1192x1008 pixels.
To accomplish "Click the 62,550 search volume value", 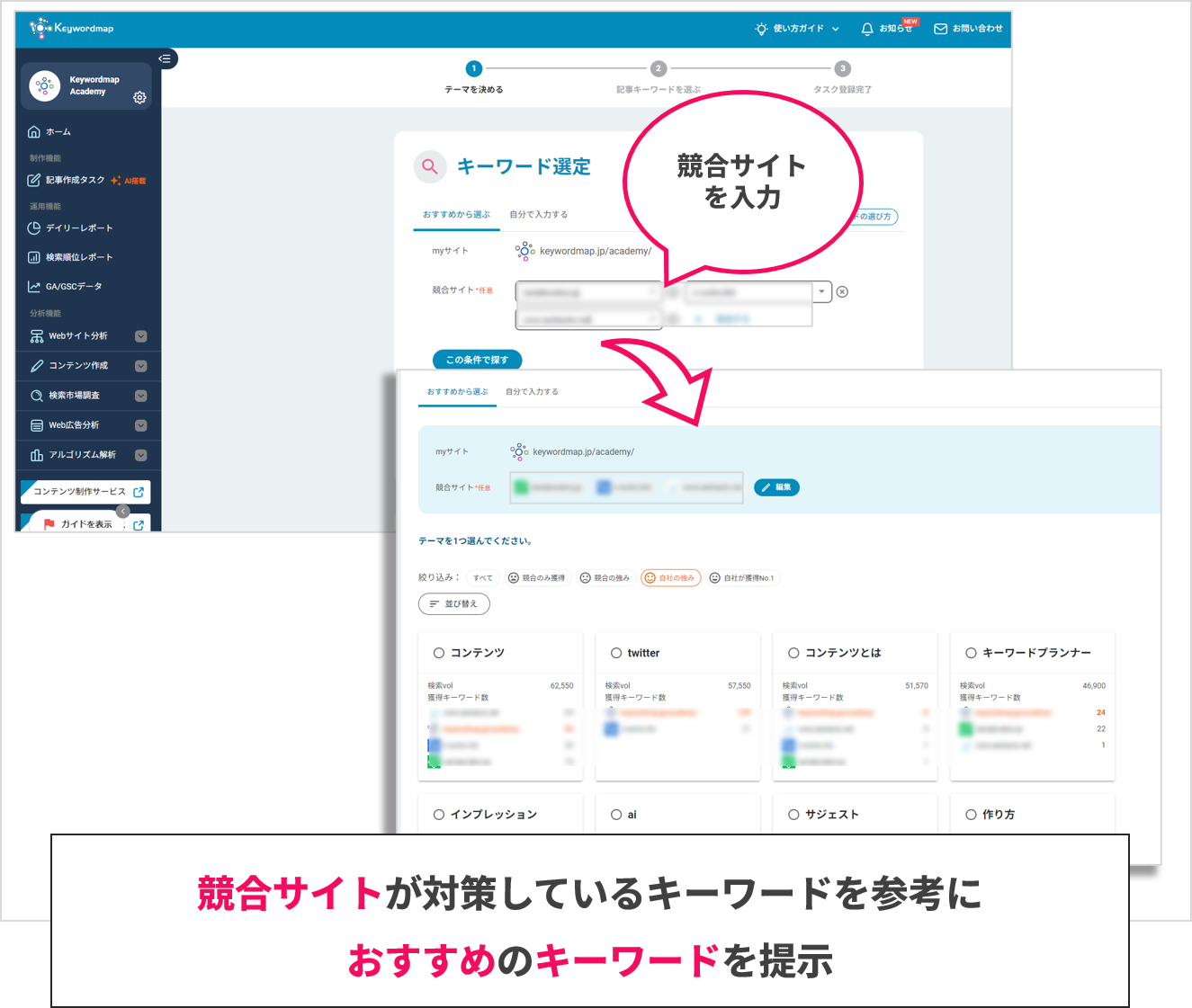I will 561,686.
